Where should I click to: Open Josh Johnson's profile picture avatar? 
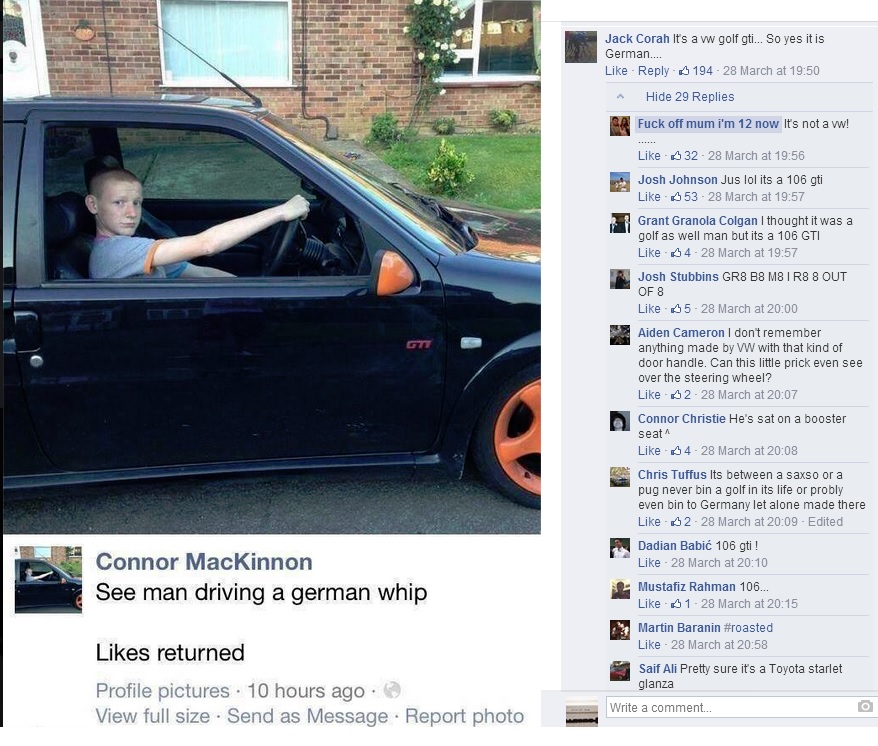click(x=619, y=182)
